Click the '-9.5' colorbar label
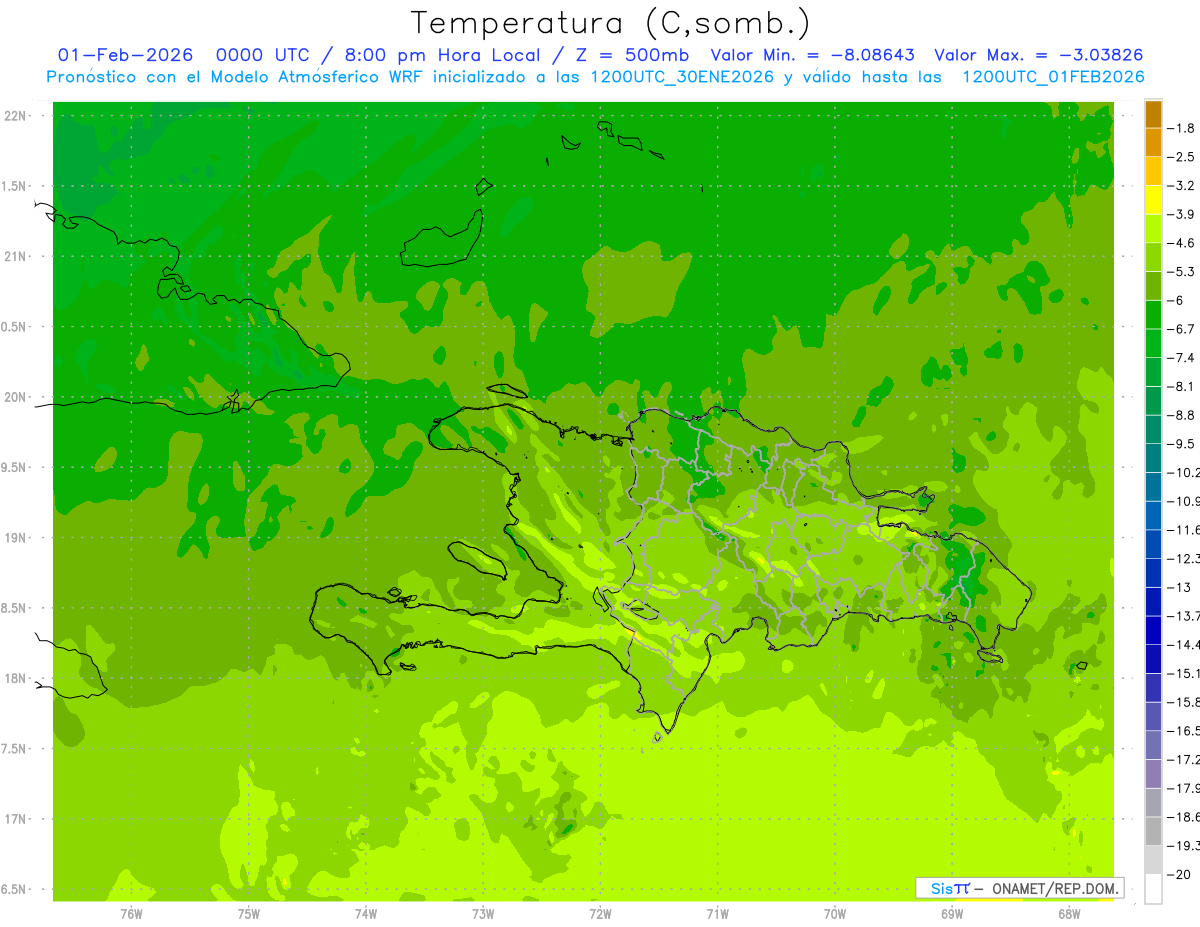 pyautogui.click(x=1183, y=444)
